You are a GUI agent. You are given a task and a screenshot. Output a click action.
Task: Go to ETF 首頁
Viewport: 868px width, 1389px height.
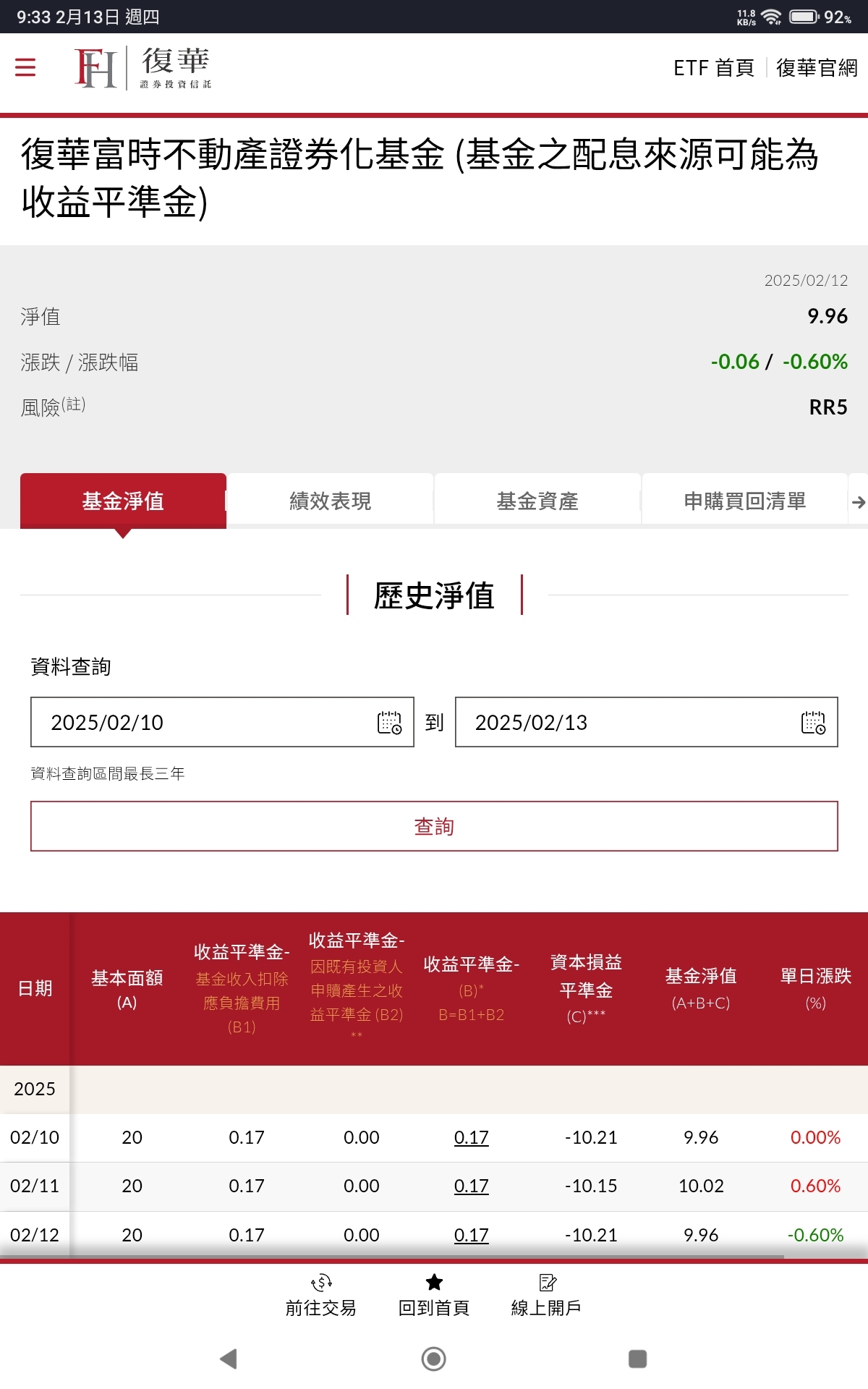point(713,68)
